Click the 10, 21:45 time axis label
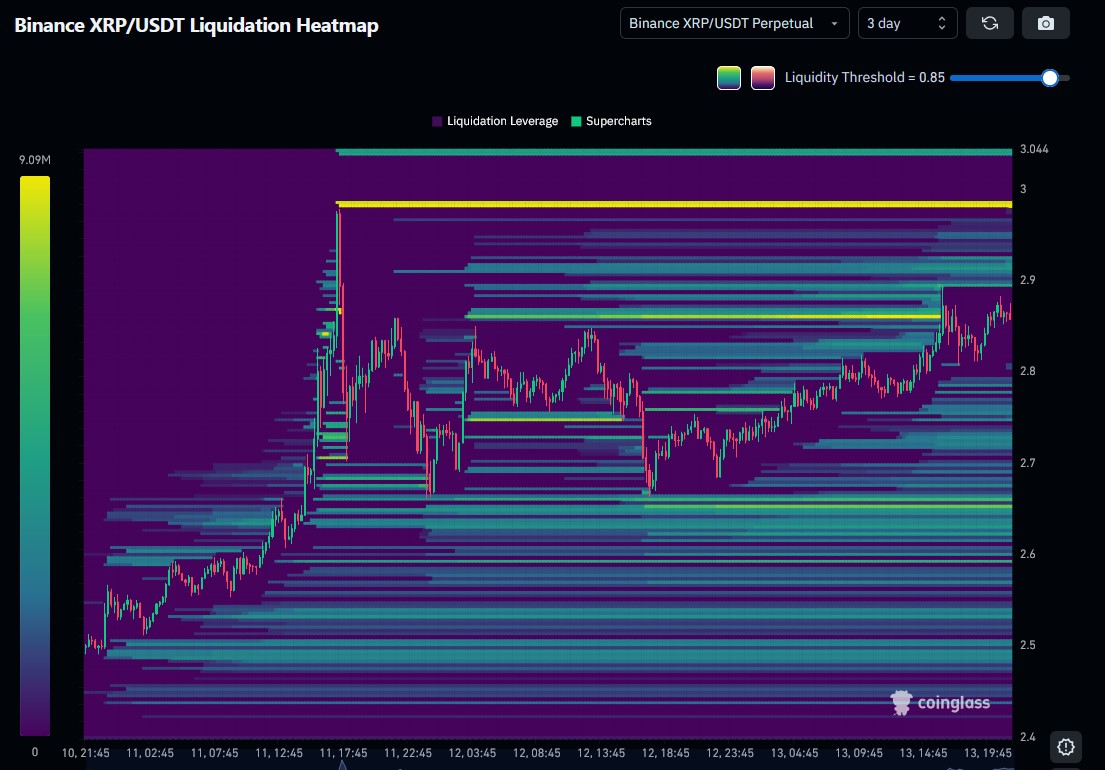Viewport: 1105px width, 770px height. 85,753
